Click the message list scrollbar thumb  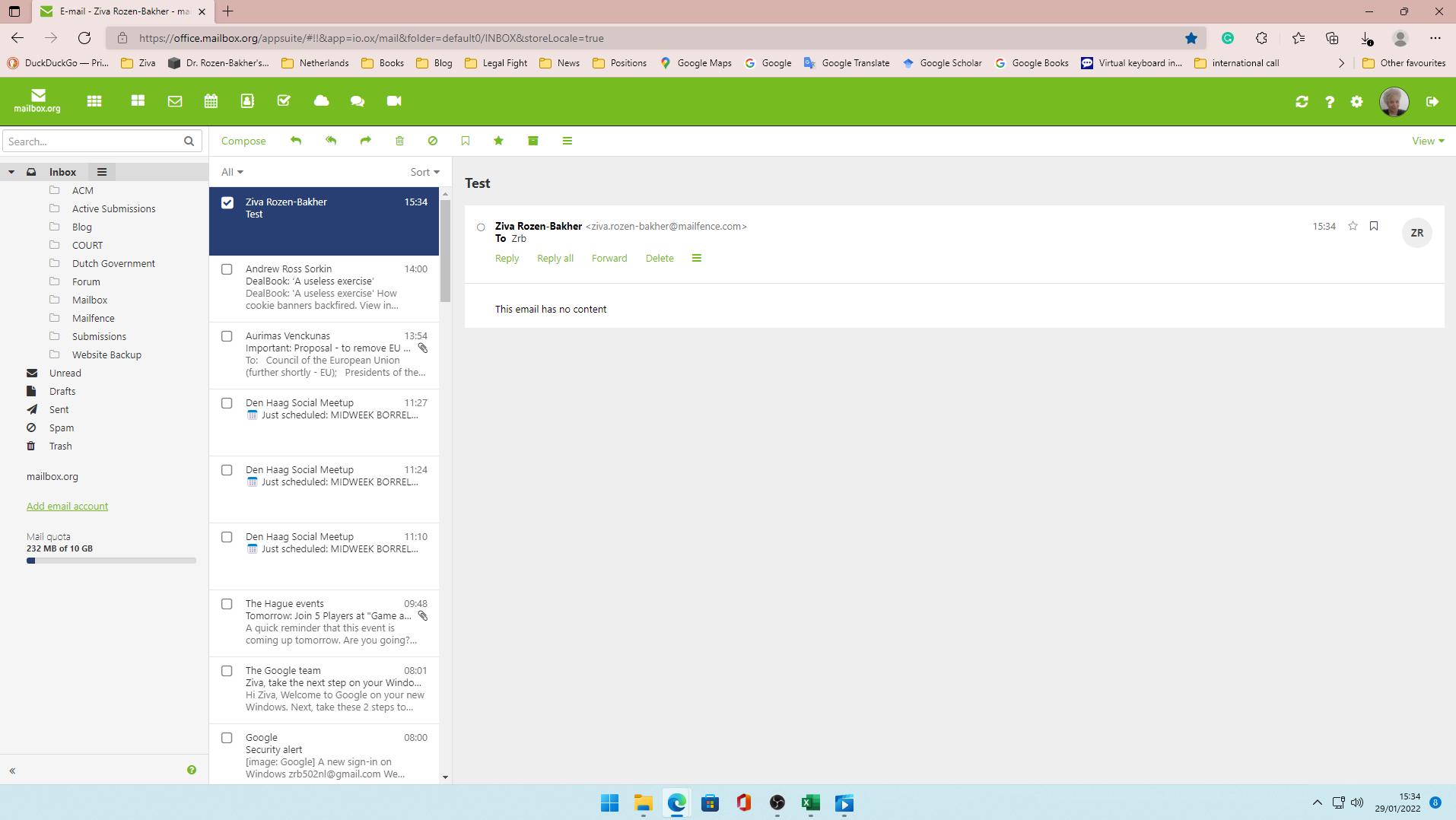[x=445, y=251]
